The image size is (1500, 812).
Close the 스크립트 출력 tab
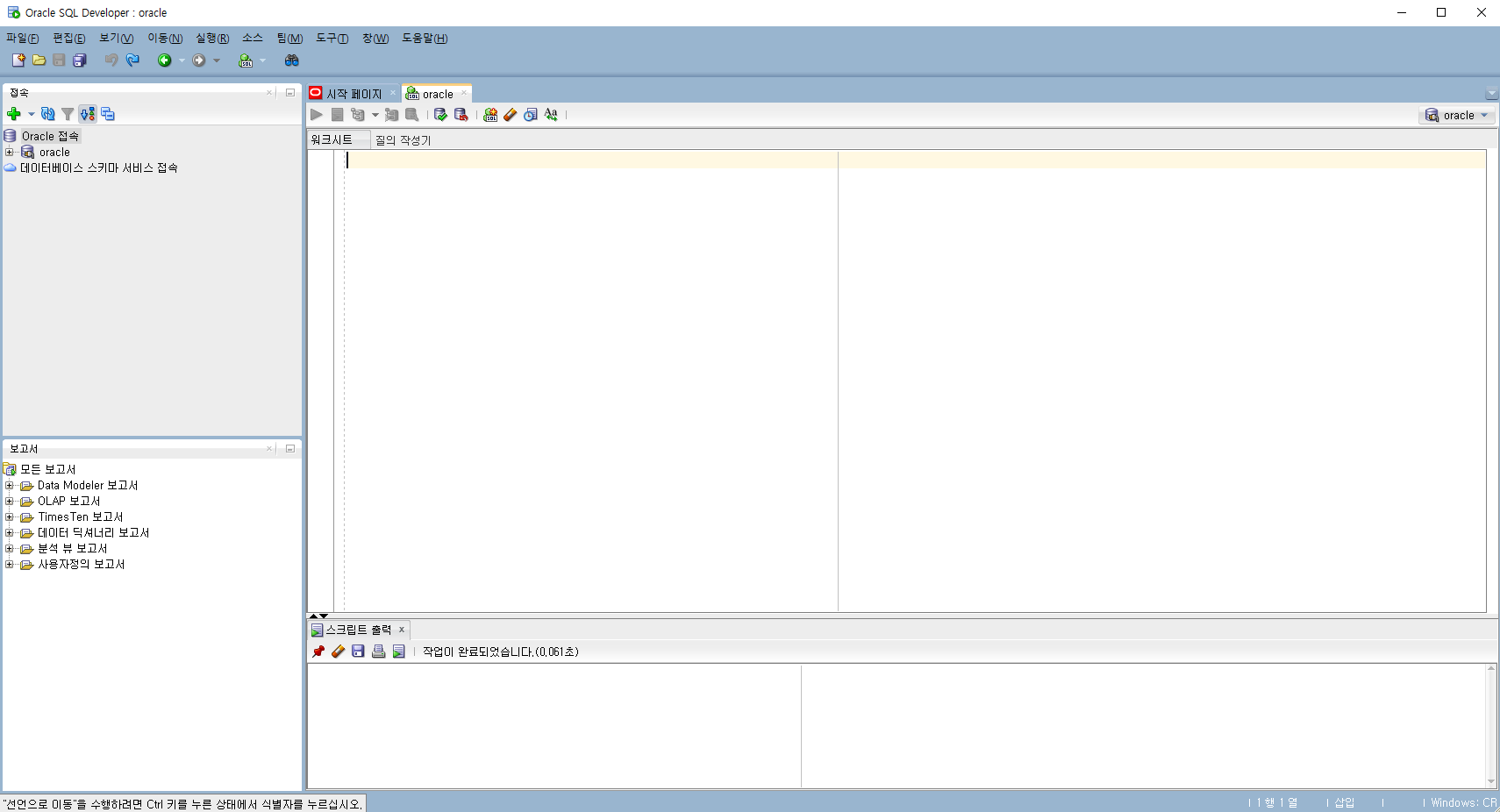click(x=402, y=630)
